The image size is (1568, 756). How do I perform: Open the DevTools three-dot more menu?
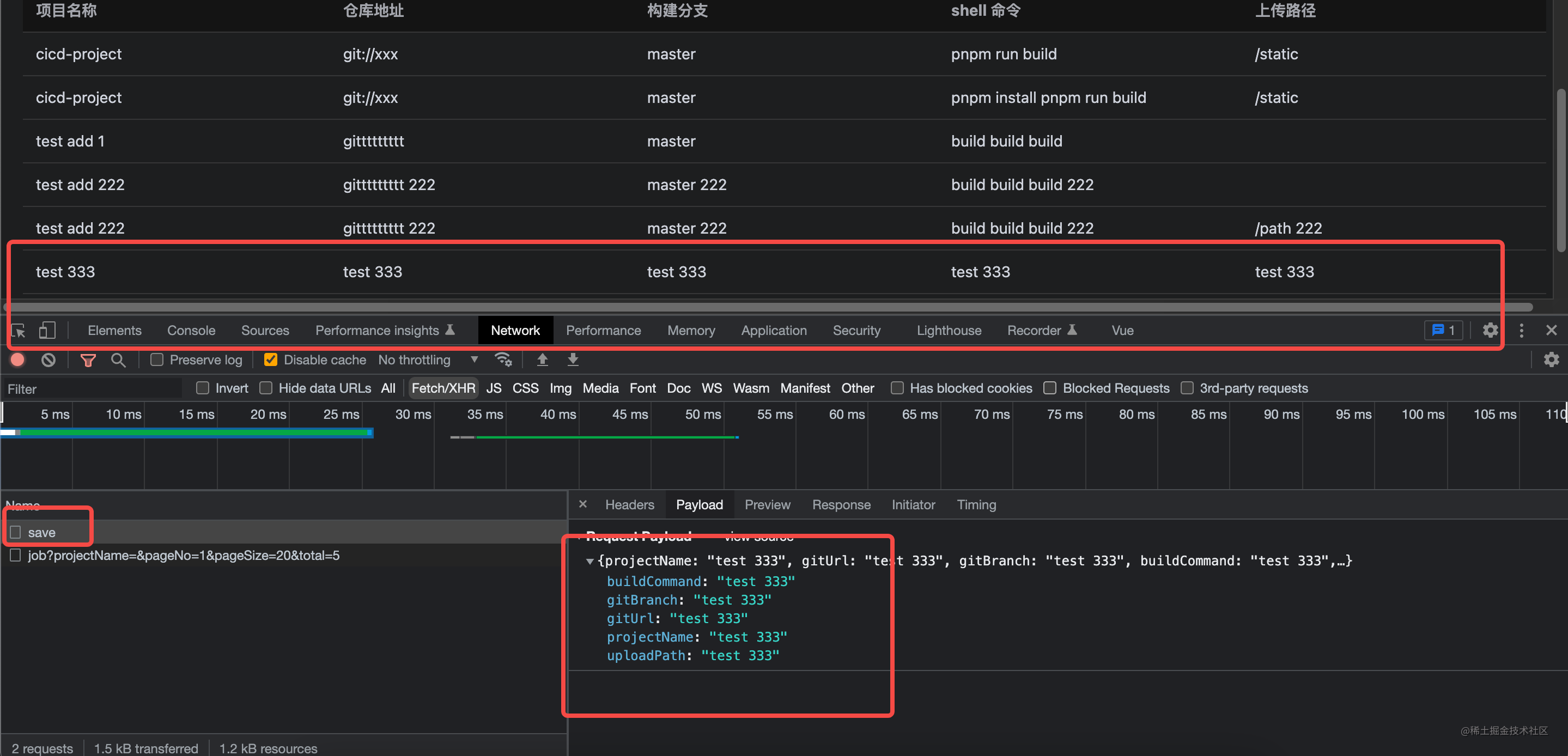[1521, 331]
